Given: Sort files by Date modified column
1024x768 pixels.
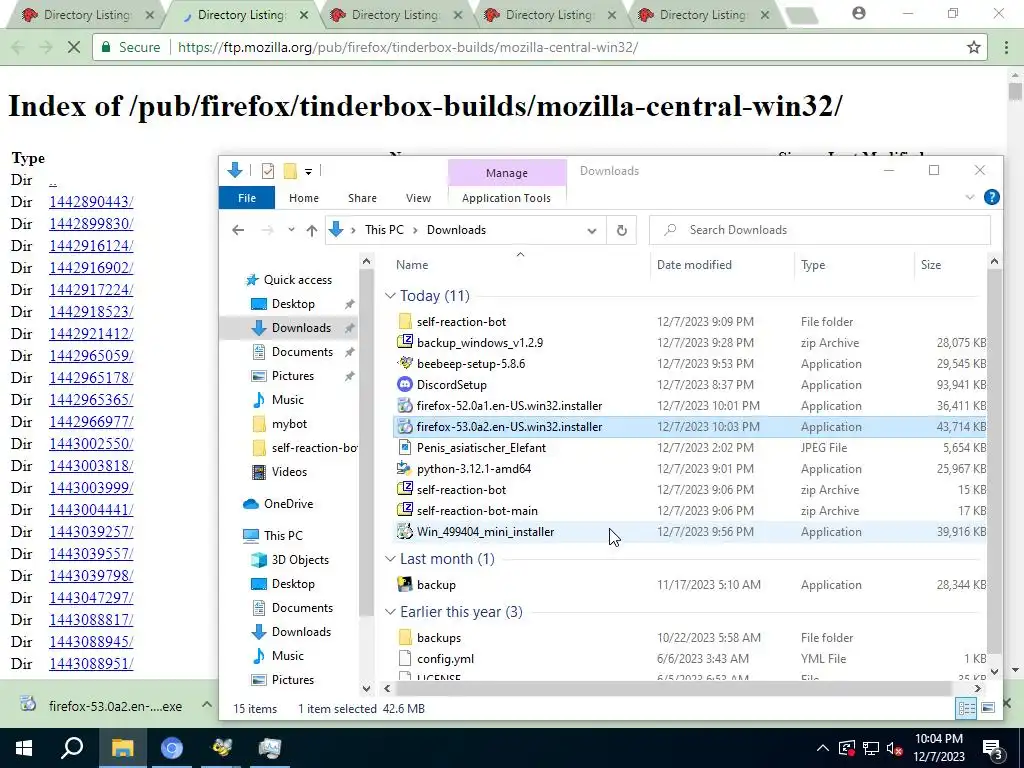Looking at the screenshot, I should [694, 264].
